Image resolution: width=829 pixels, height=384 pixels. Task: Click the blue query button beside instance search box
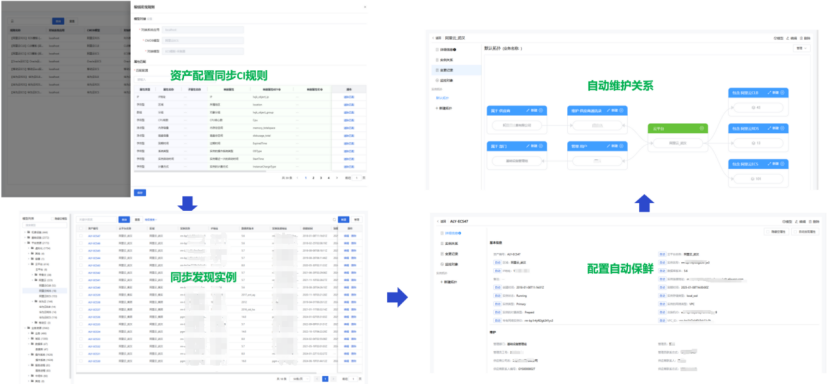pyautogui.click(x=124, y=219)
